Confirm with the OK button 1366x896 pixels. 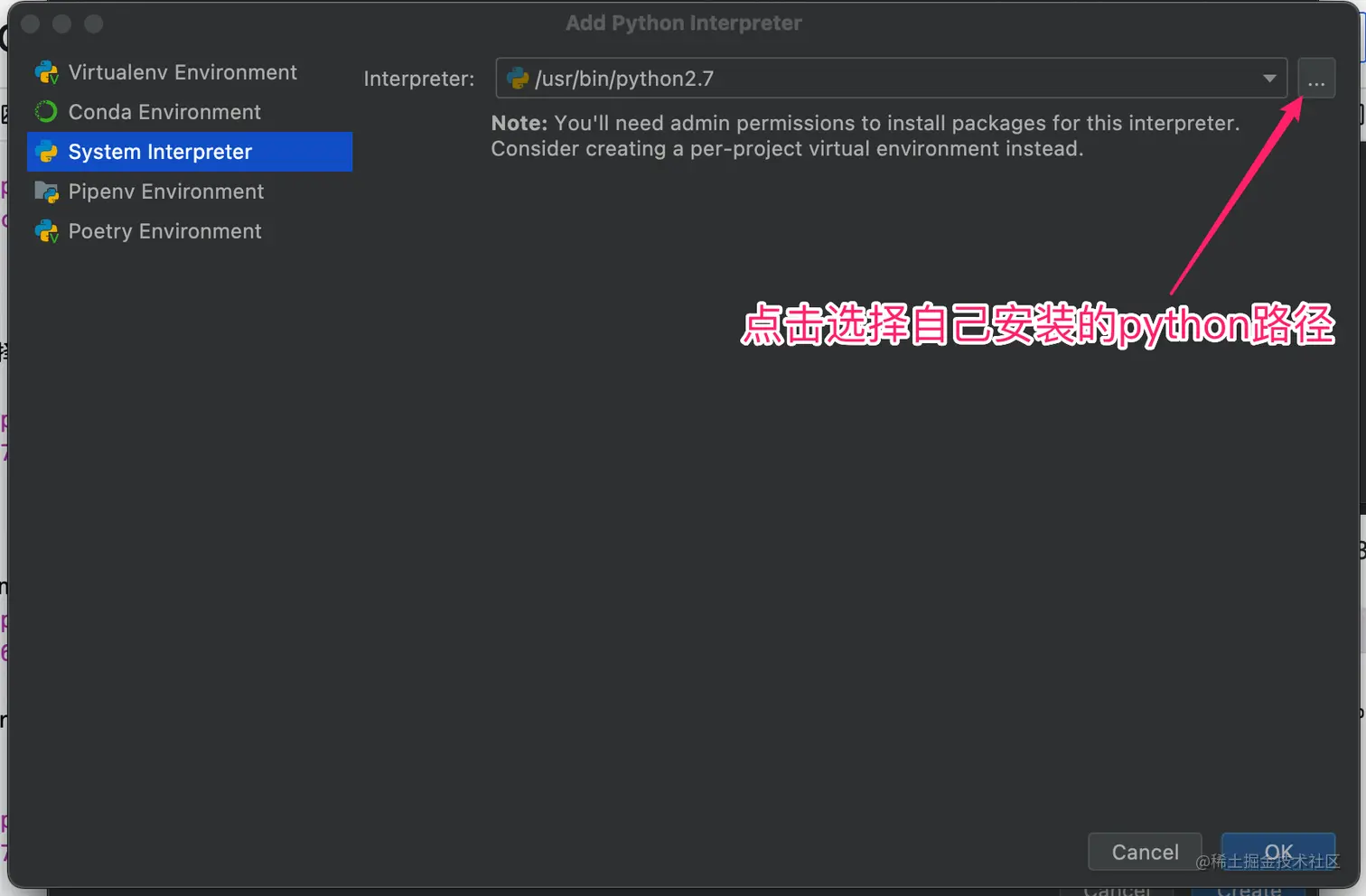[1278, 852]
